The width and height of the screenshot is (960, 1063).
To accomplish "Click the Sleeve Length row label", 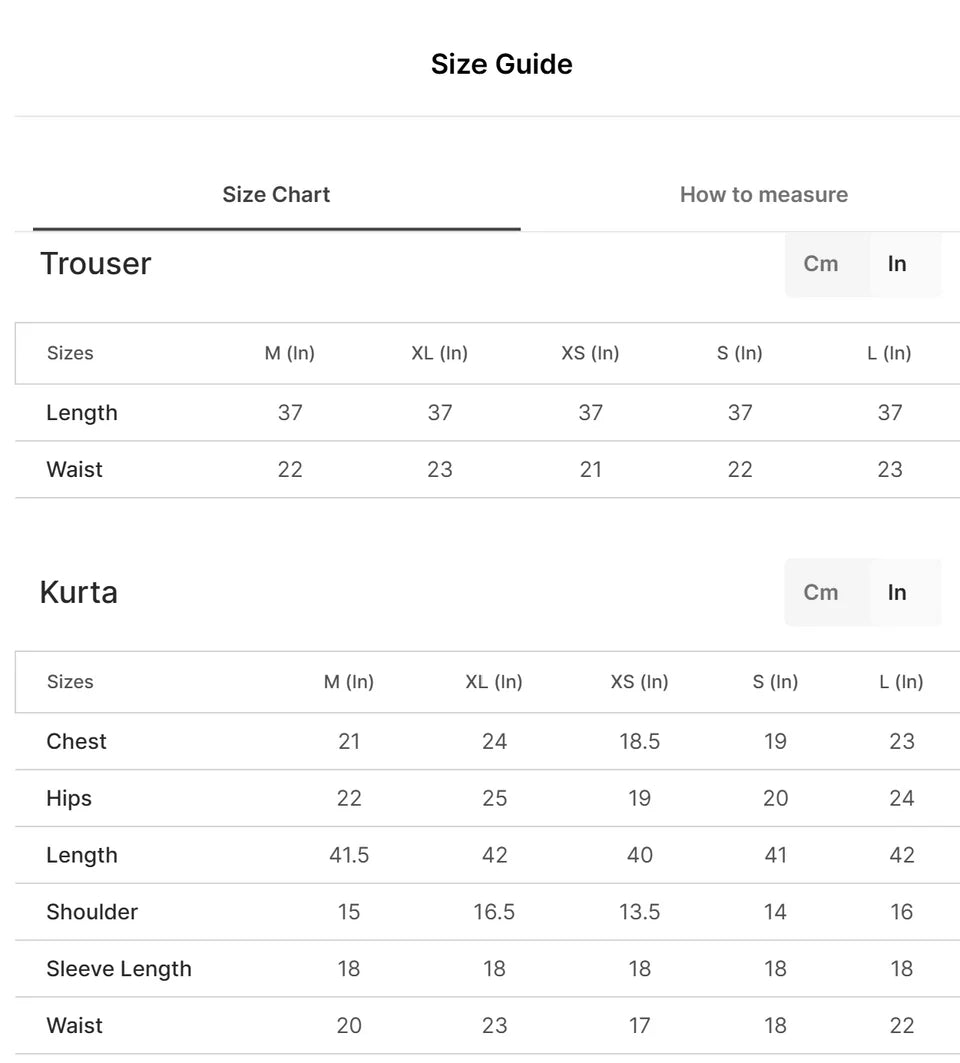I will click(x=119, y=968).
